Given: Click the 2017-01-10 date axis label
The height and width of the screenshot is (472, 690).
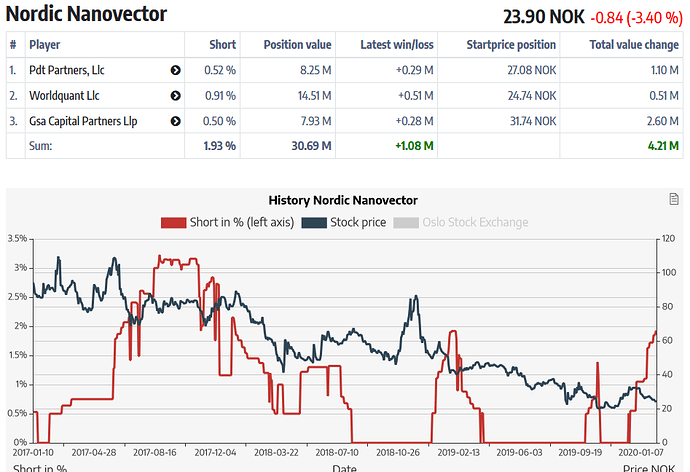Looking at the screenshot, I should point(33,453).
